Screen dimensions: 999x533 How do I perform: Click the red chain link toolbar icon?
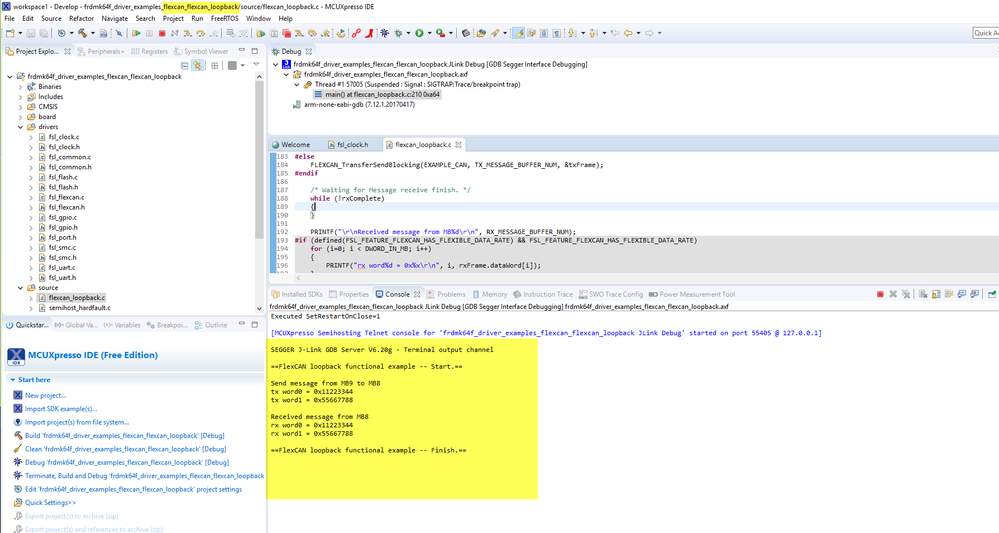click(x=356, y=33)
